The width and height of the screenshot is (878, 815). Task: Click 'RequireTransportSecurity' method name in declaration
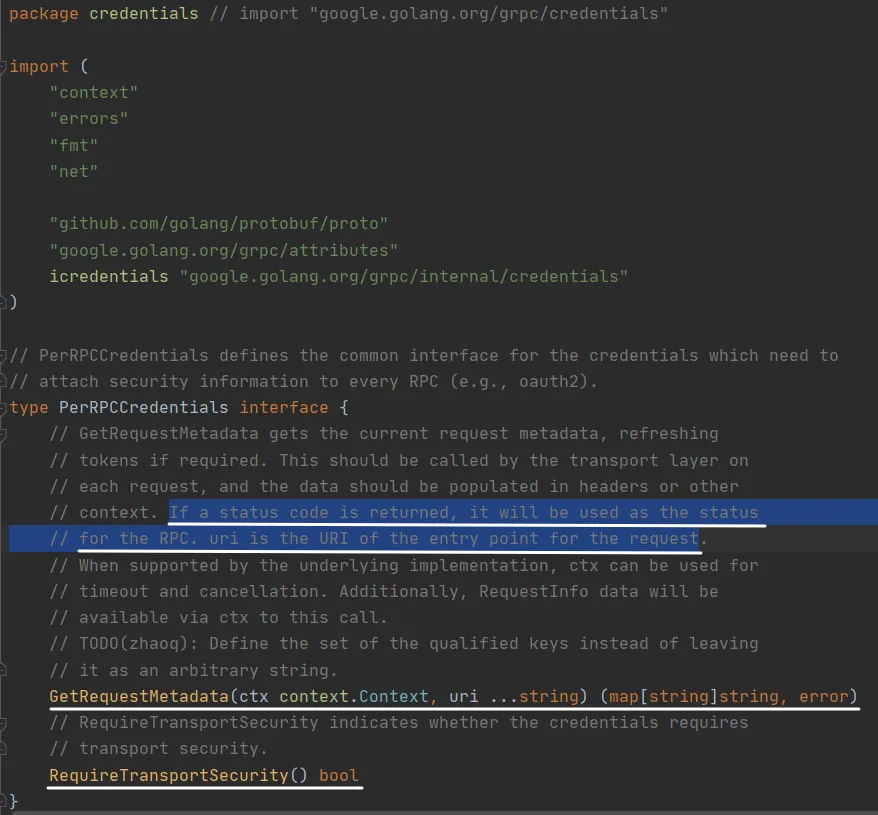pos(169,776)
